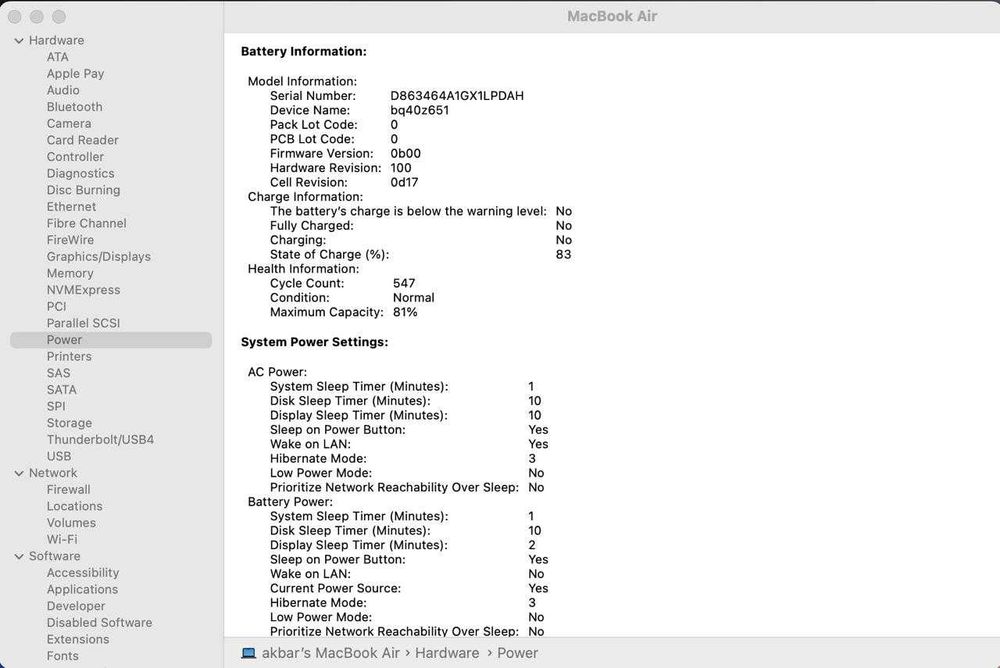
Task: Open Applications under Software
Action: (82, 590)
